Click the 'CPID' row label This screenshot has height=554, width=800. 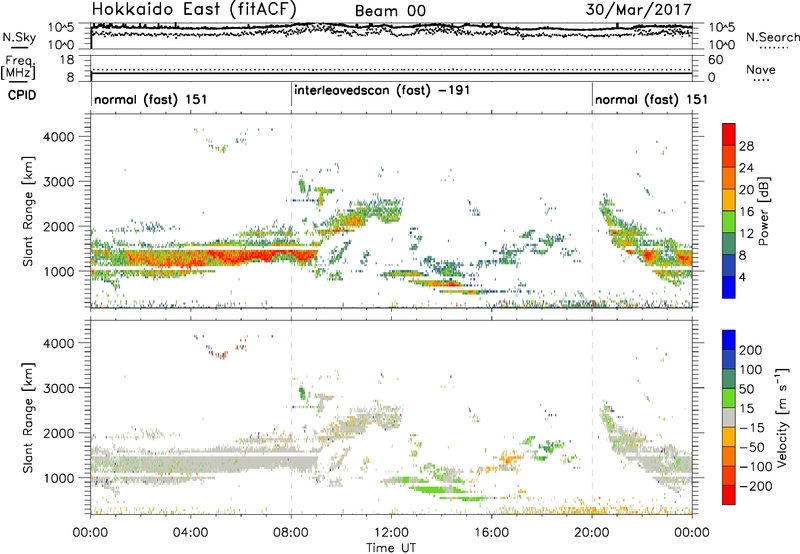point(22,95)
